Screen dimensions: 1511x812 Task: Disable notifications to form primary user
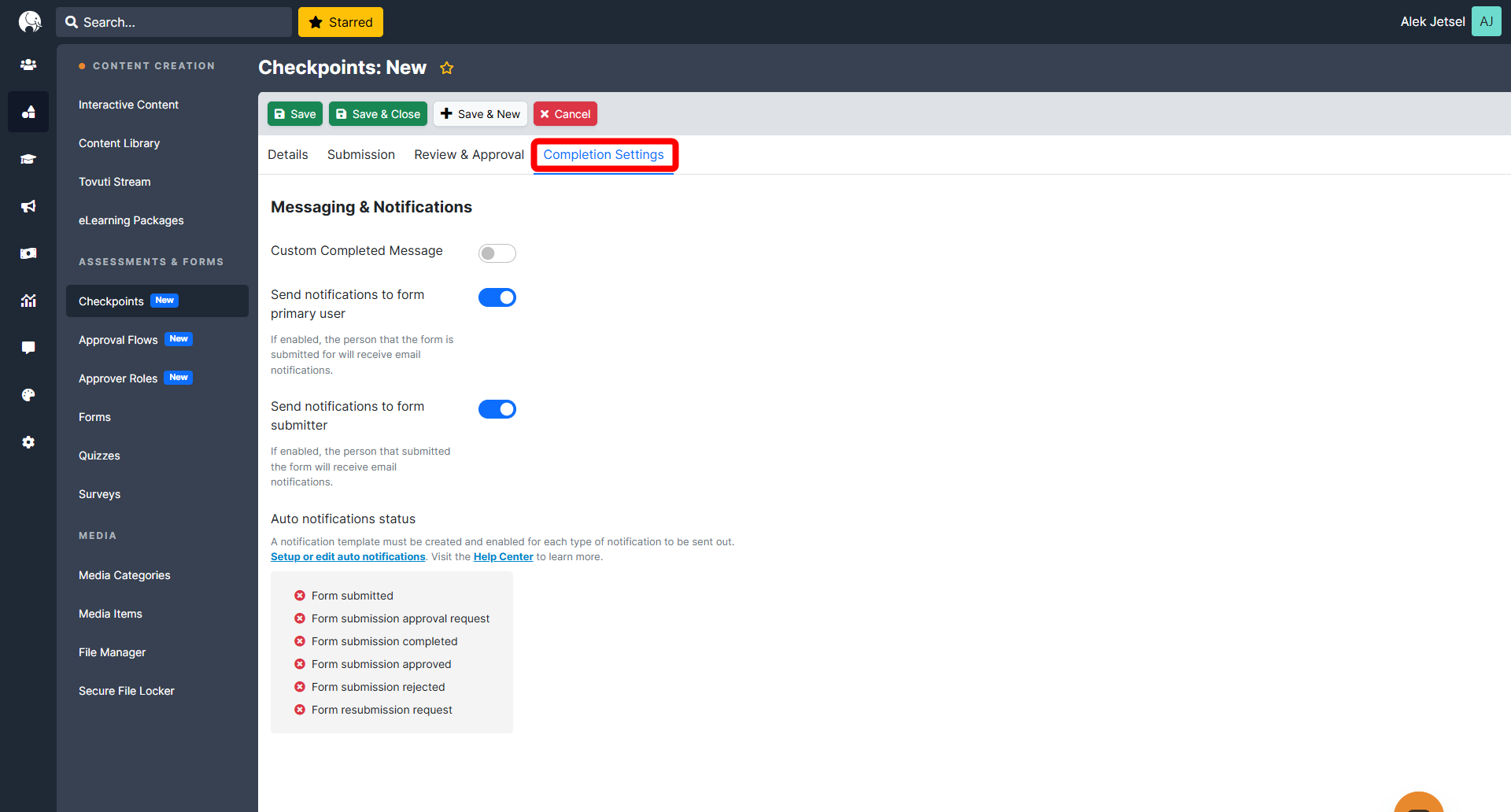(497, 297)
